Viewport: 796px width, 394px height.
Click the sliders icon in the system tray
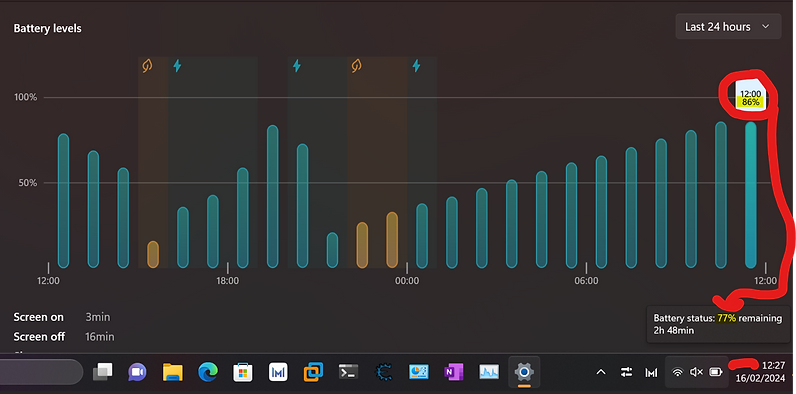point(626,373)
